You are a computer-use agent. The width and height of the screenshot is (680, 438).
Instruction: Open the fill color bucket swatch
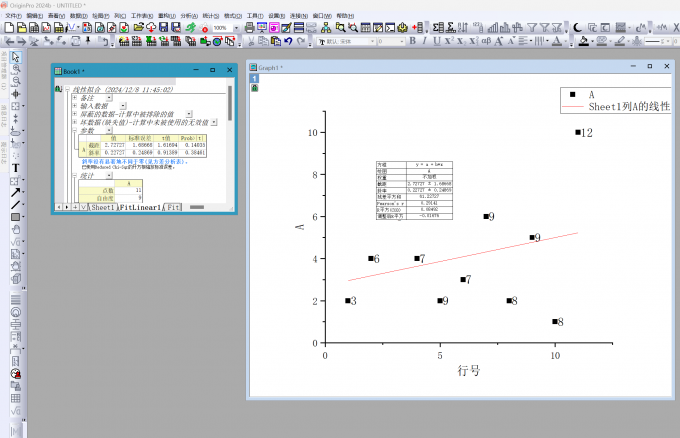[584, 41]
